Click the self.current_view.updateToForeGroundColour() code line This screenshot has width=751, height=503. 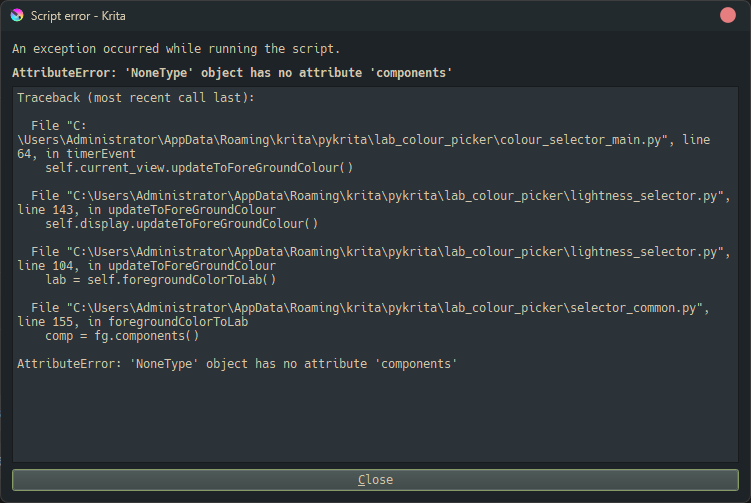point(199,167)
